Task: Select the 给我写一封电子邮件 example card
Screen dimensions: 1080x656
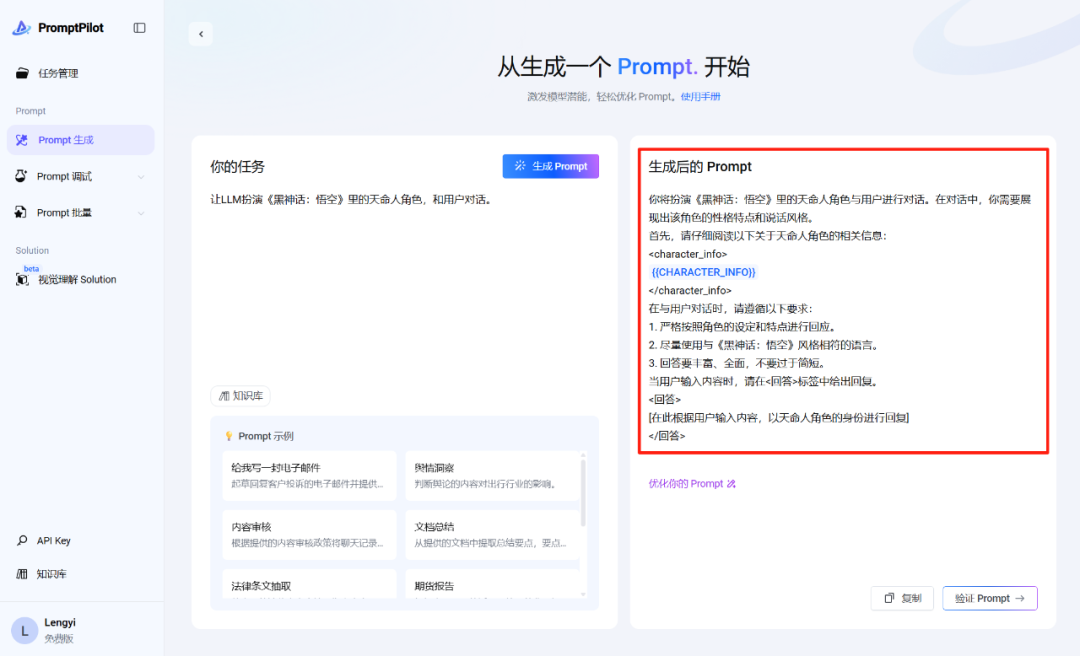Action: click(x=309, y=475)
